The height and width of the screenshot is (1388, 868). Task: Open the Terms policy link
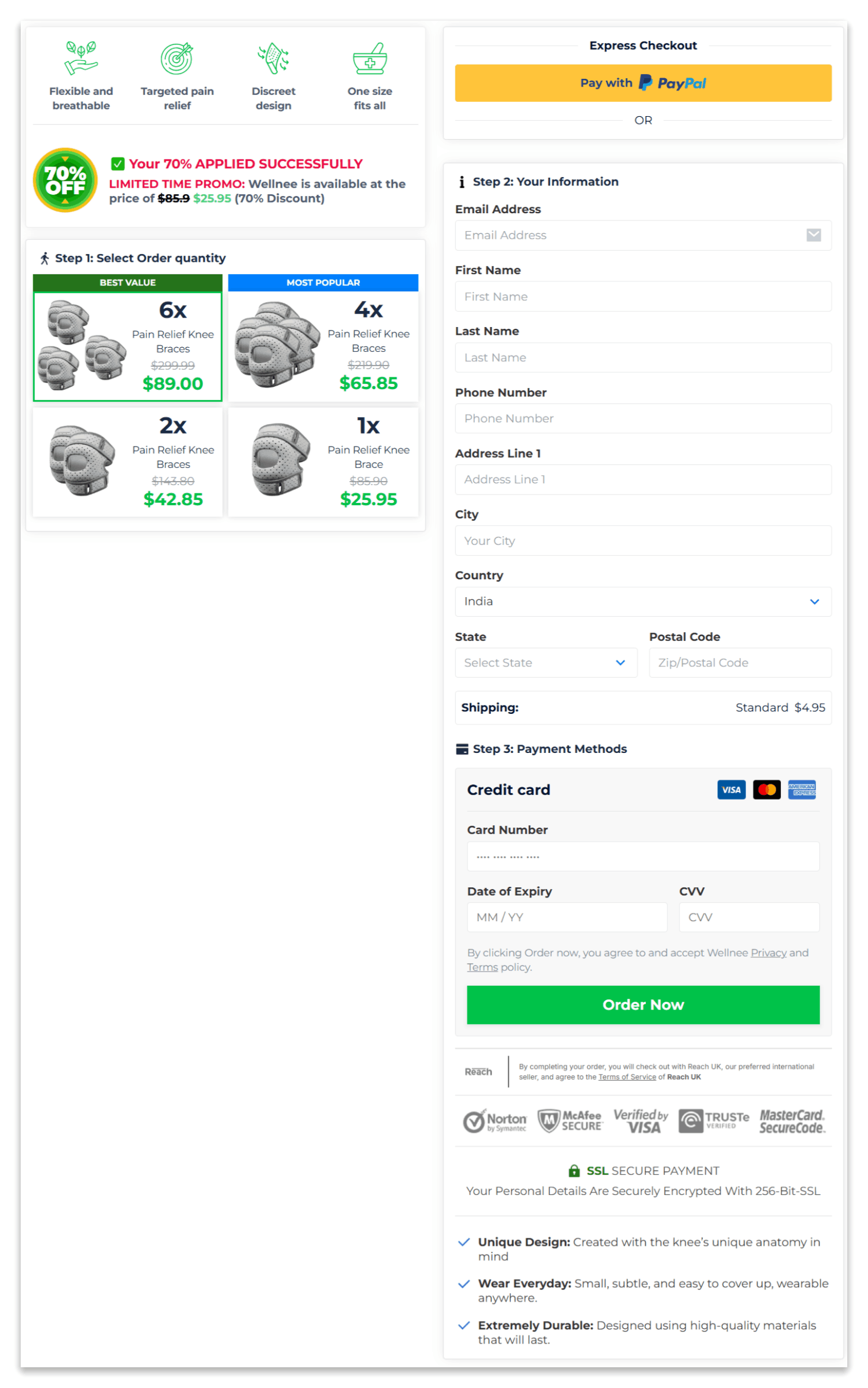click(483, 967)
